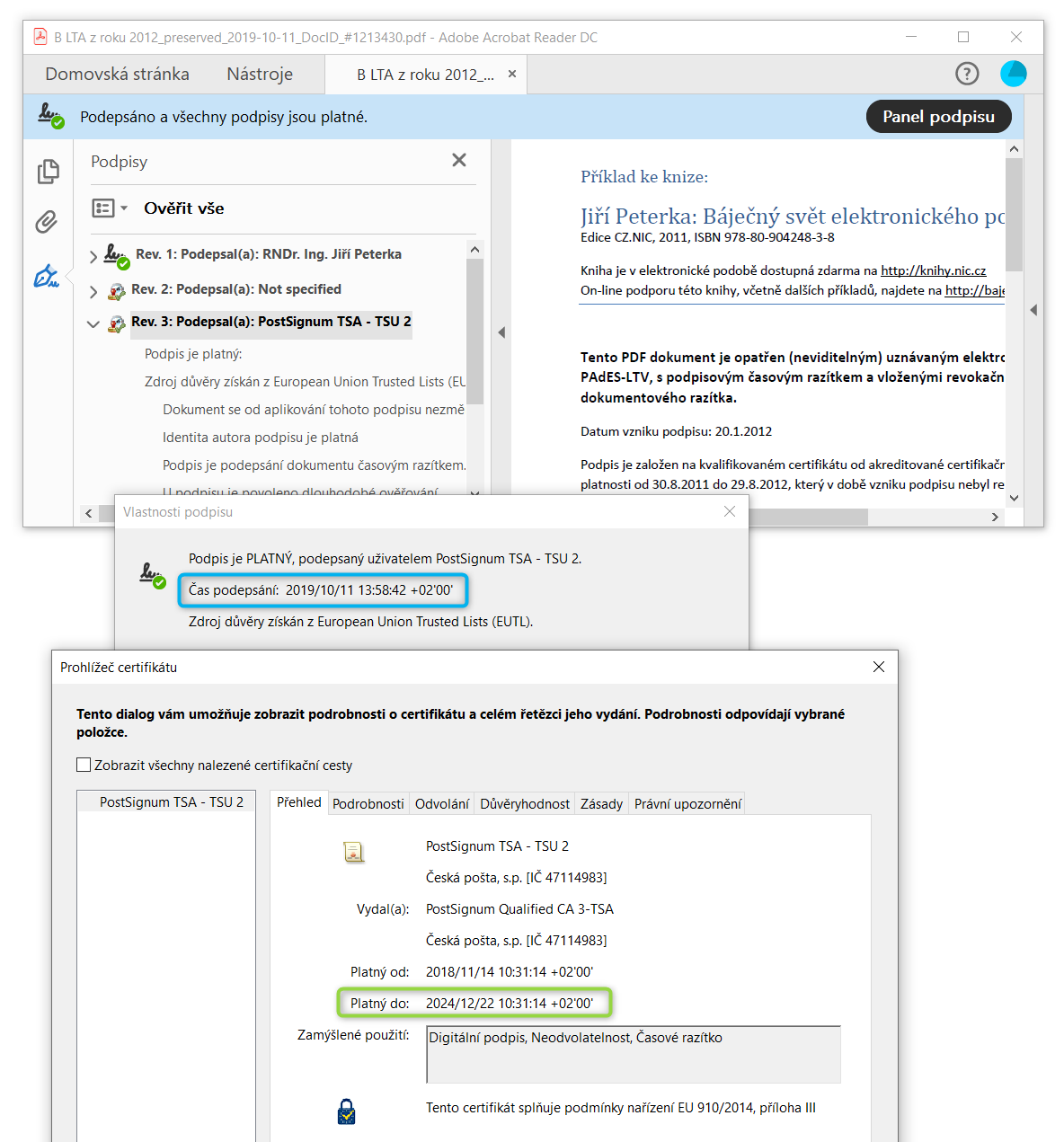The image size is (1064, 1142).
Task: Click the Help question mark icon
Action: pyautogui.click(x=967, y=74)
